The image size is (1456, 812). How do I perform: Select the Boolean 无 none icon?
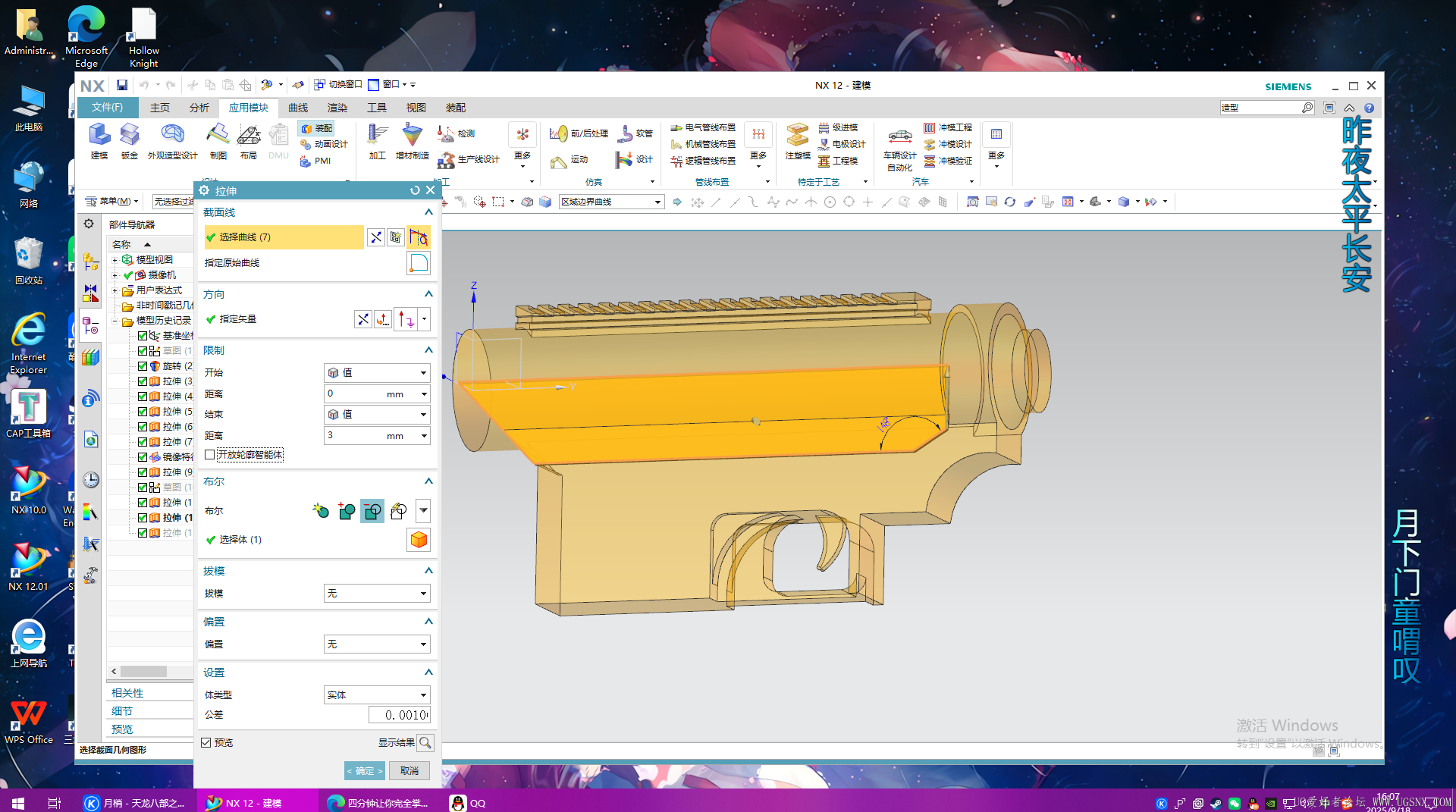(x=321, y=511)
